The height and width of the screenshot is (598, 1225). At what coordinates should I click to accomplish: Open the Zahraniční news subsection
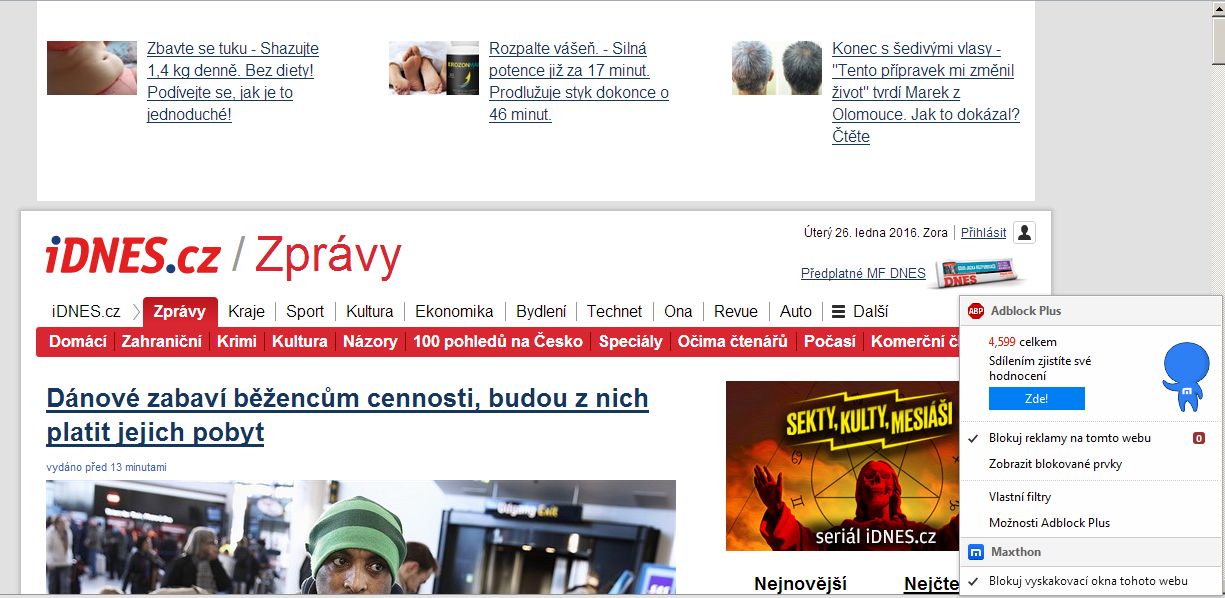point(161,341)
